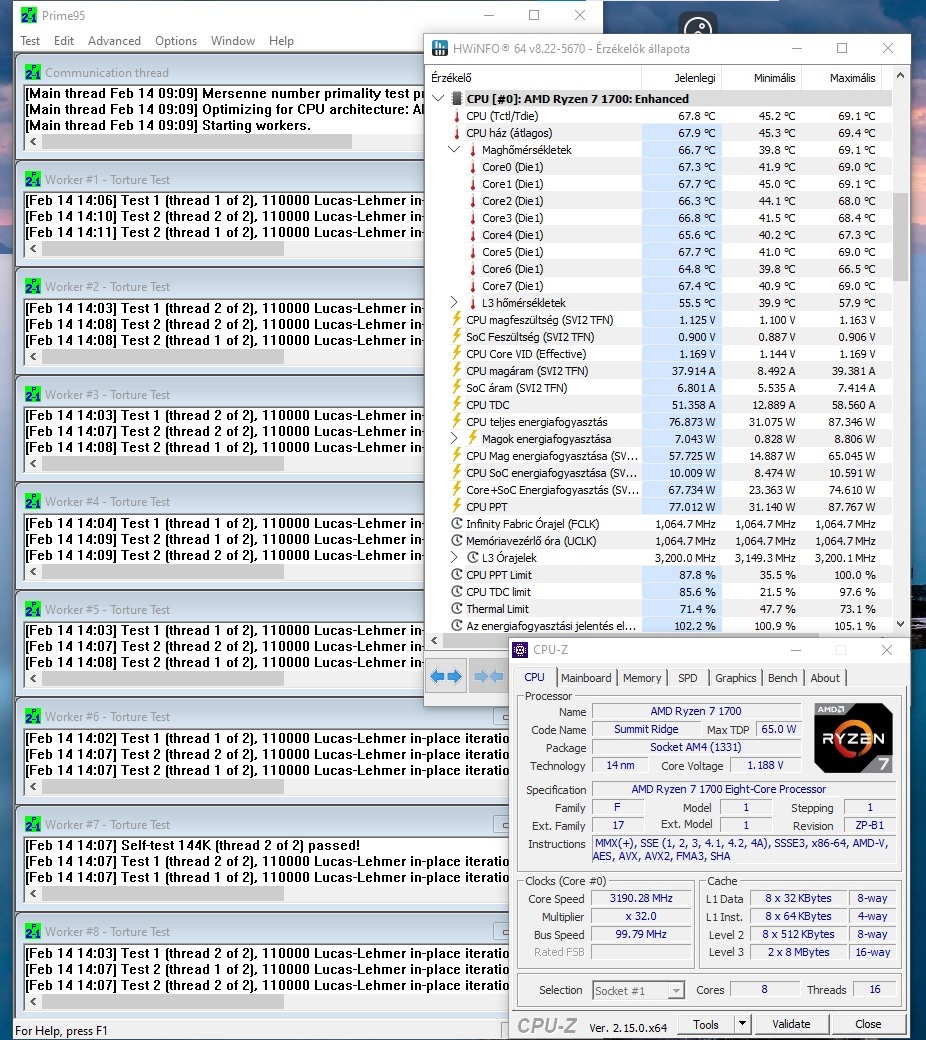Viewport: 926px width, 1040px height.
Task: Open the Help menu in Prime95
Action: pyautogui.click(x=281, y=41)
